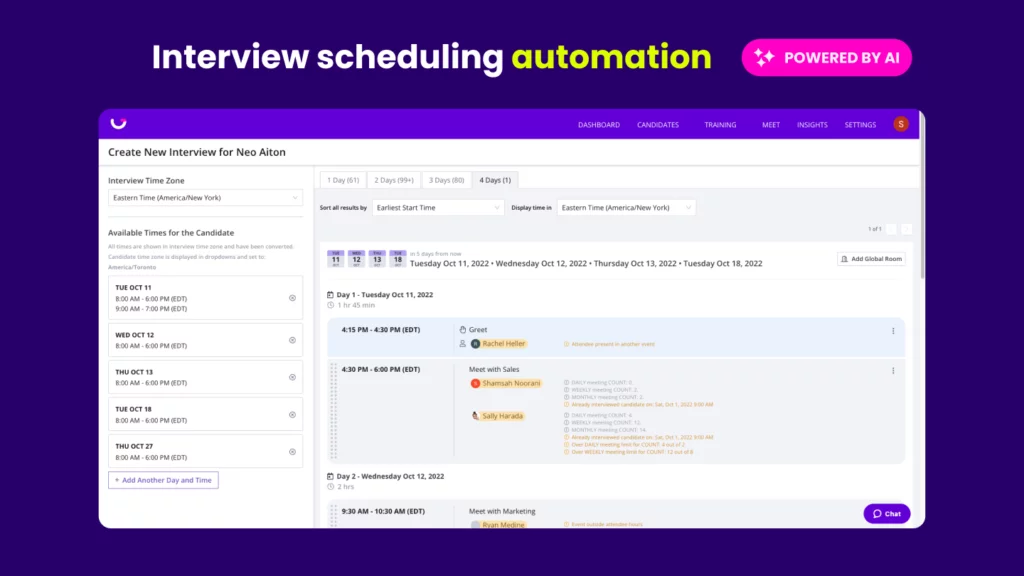
Task: Open the Chat widget
Action: click(x=887, y=514)
